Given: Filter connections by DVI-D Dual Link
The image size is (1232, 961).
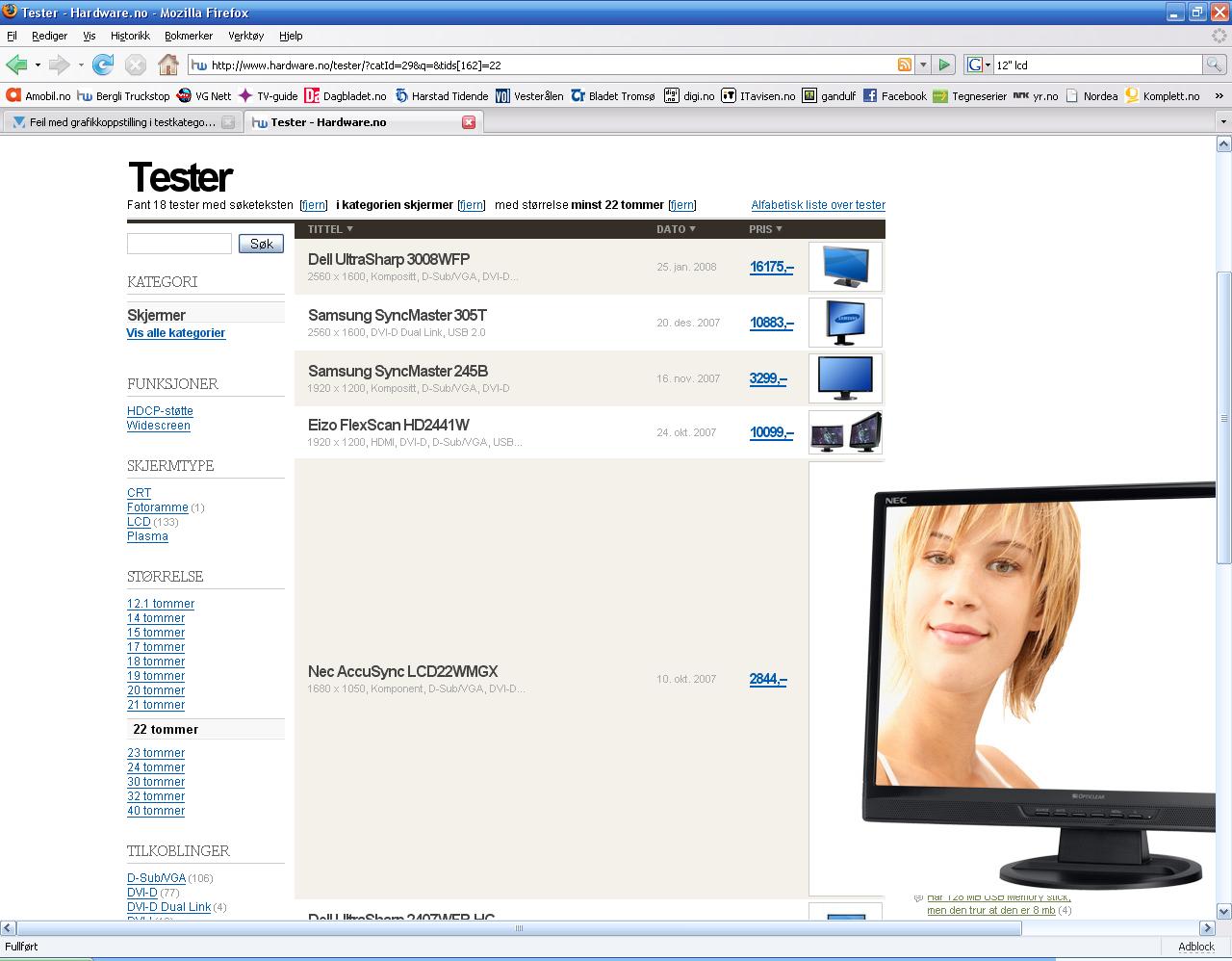Looking at the screenshot, I should (168, 907).
